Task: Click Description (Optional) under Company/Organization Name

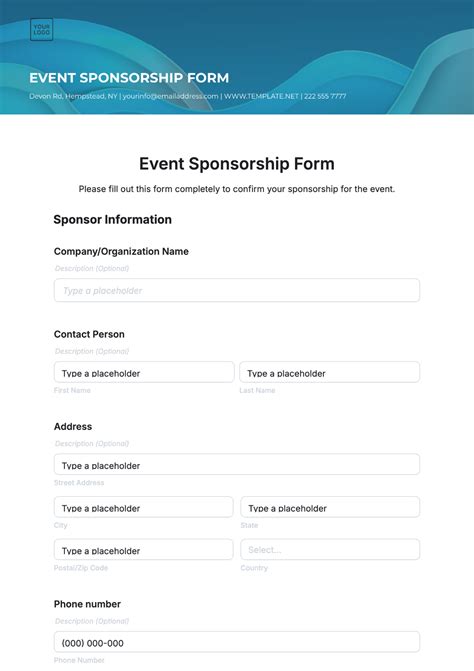Action: (92, 268)
